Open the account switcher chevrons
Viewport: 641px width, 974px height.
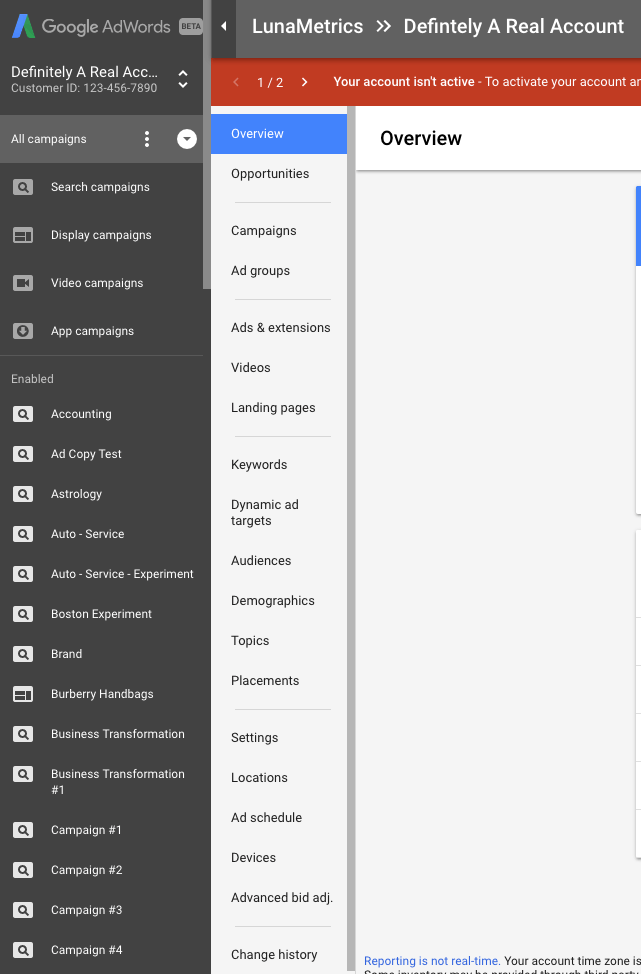click(183, 79)
